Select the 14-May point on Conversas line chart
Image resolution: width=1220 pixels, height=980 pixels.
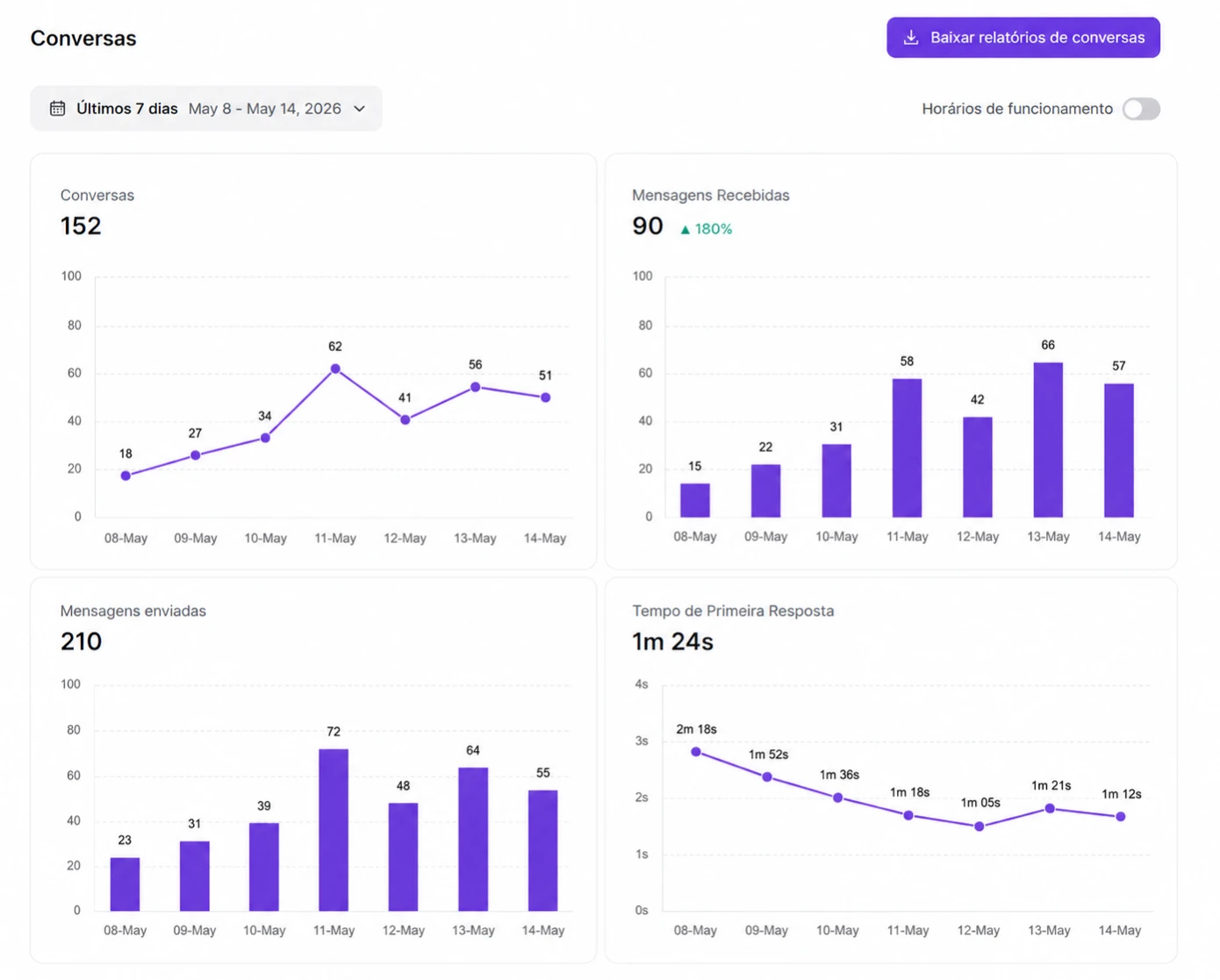click(545, 397)
